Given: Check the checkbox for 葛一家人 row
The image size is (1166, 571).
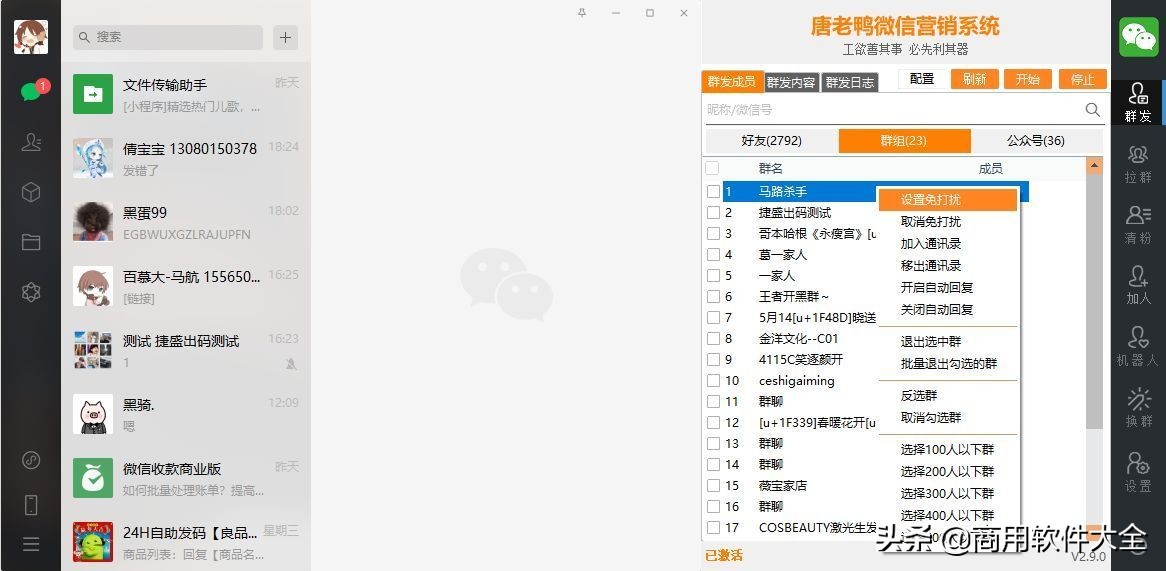Looking at the screenshot, I should pos(713,254).
